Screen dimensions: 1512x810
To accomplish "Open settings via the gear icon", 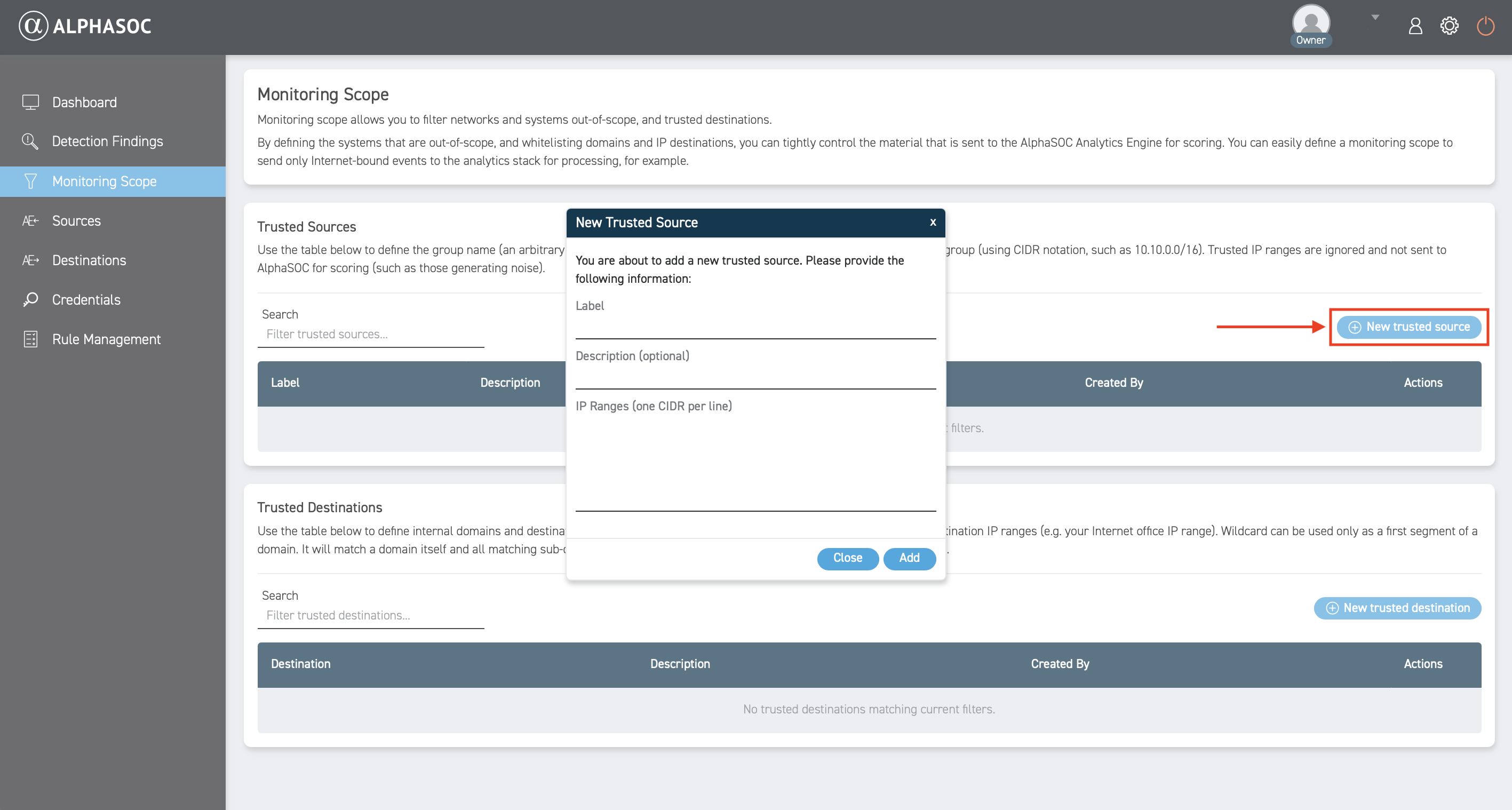I will [1449, 26].
